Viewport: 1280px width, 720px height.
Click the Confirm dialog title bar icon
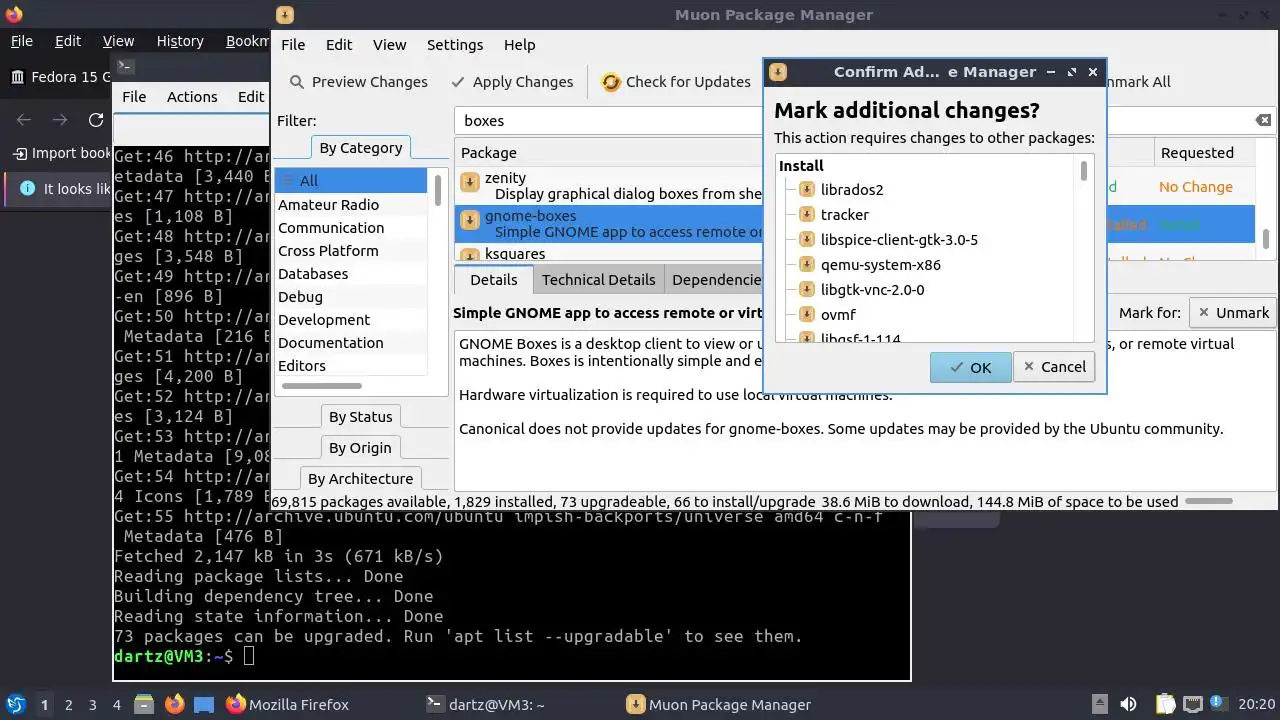(x=778, y=72)
